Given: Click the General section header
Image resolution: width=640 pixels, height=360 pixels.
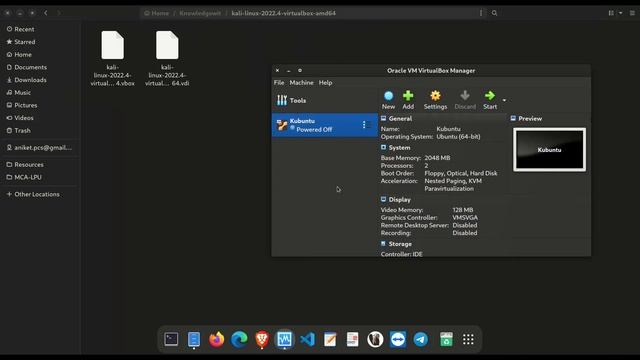Looking at the screenshot, I should (400, 118).
